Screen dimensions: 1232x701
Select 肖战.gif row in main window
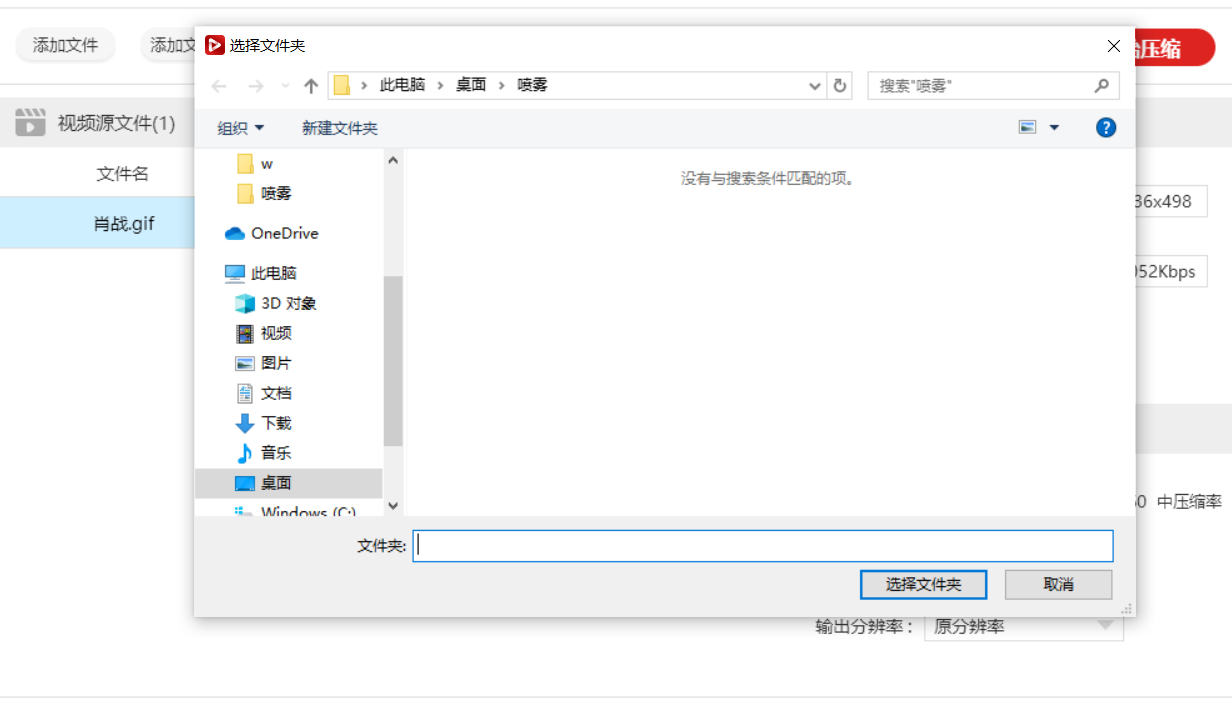pos(98,223)
